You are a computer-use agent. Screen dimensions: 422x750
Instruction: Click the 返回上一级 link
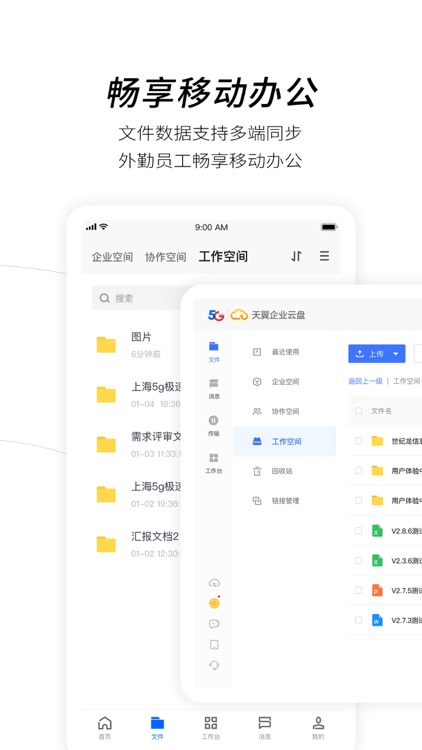click(365, 381)
